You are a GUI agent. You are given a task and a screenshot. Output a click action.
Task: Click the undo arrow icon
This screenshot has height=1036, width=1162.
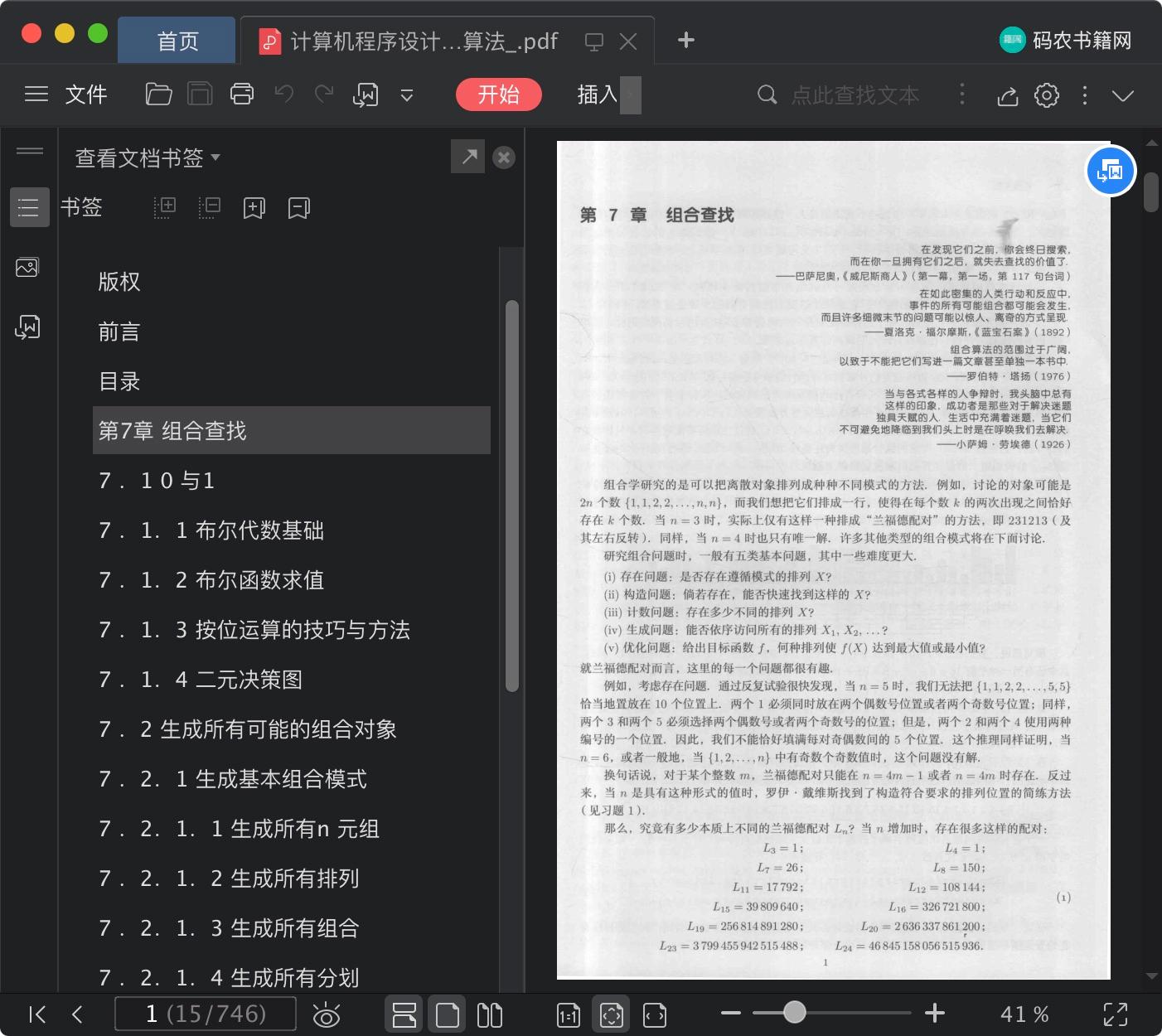coord(284,94)
